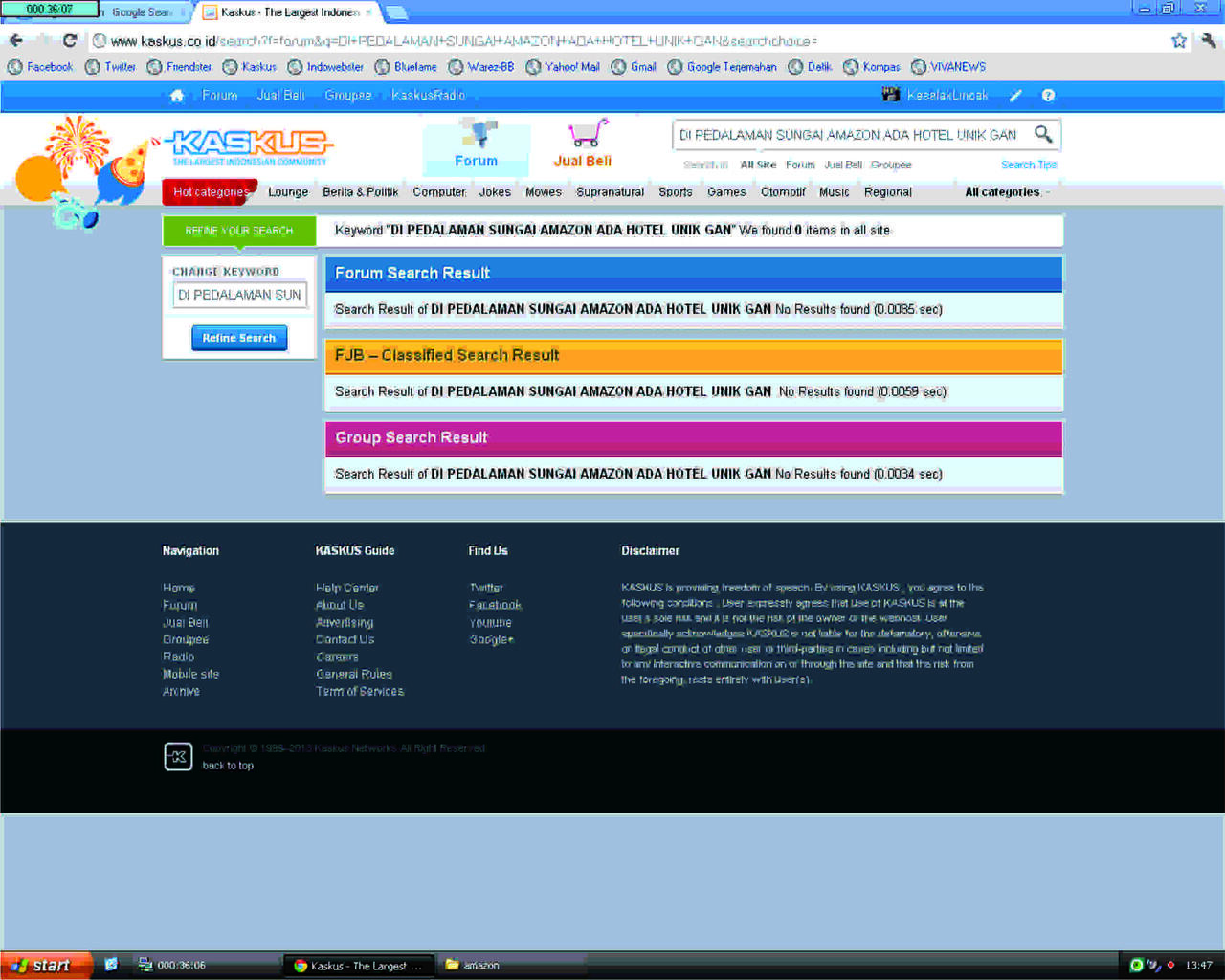Select the Jual Beli search scope
The width and height of the screenshot is (1225, 980).
coord(843,165)
